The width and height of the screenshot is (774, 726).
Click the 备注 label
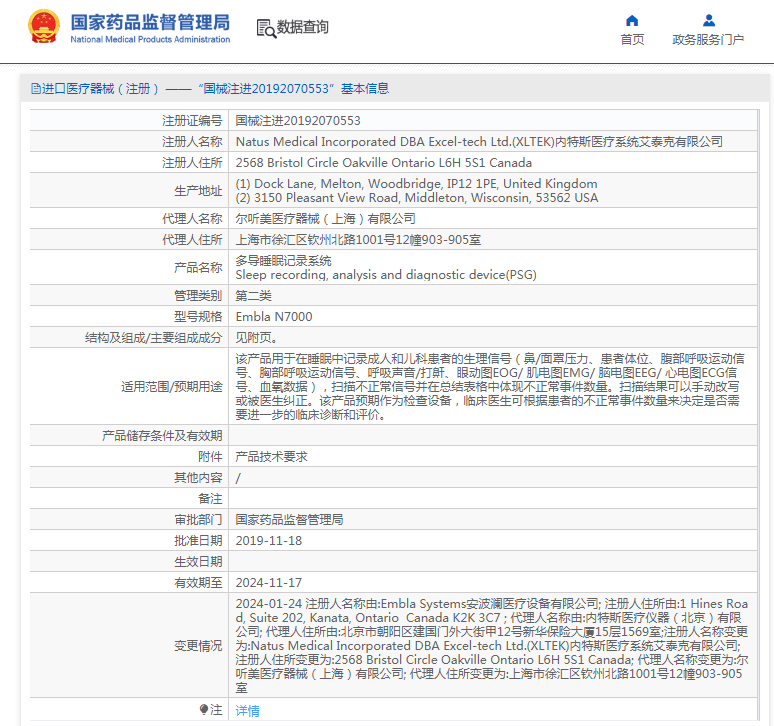coord(210,498)
